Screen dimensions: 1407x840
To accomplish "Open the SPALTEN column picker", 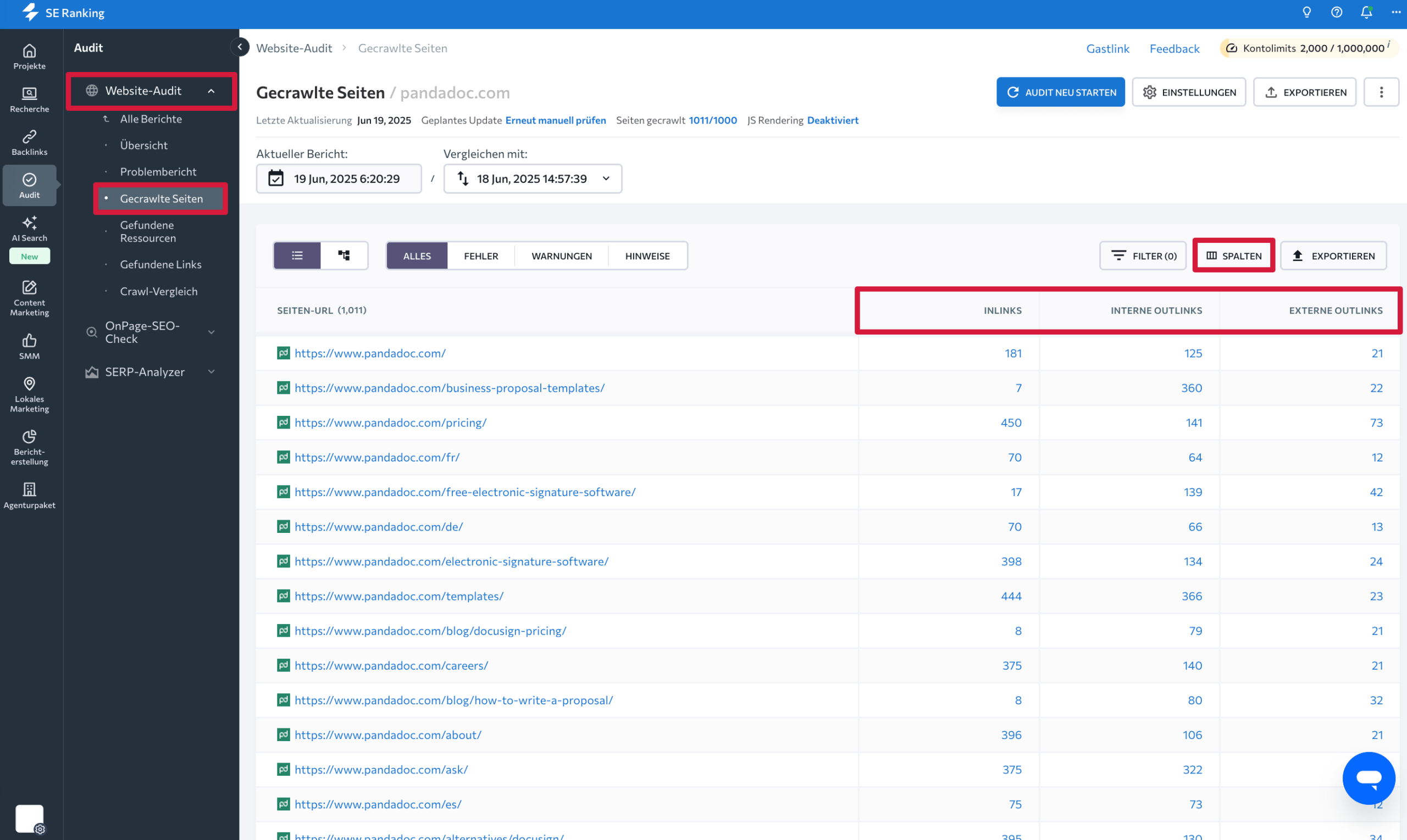I will coord(1234,256).
